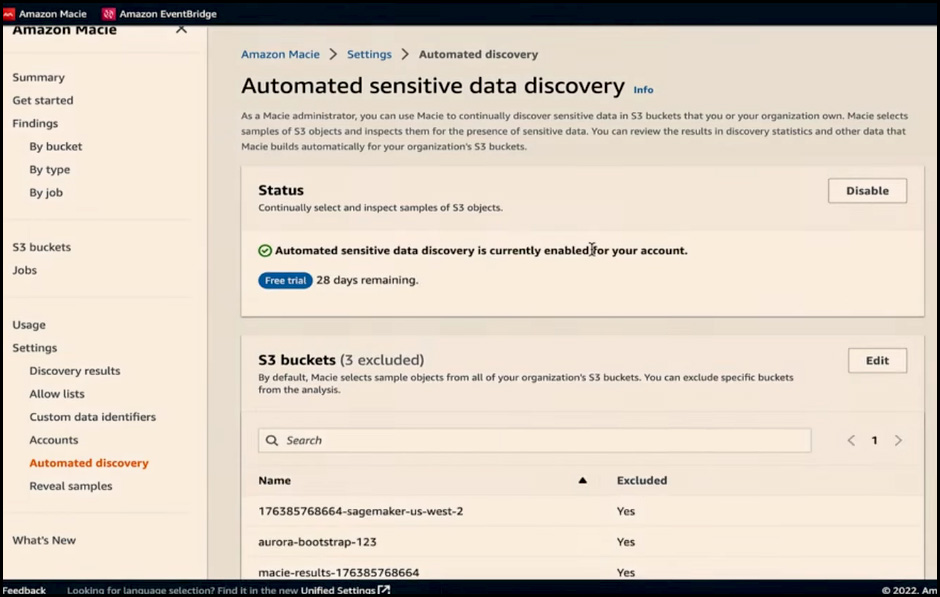Screen dimensions: 940x597
Task: Open Discovery results settings
Action: (x=75, y=371)
